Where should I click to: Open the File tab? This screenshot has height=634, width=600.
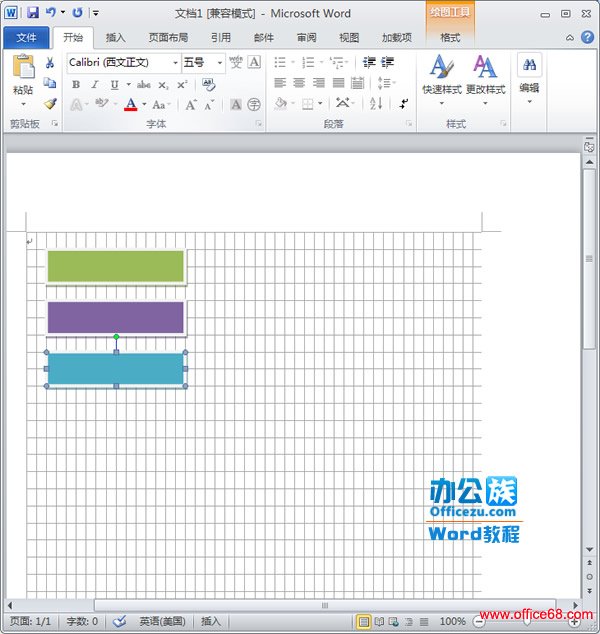coord(26,38)
